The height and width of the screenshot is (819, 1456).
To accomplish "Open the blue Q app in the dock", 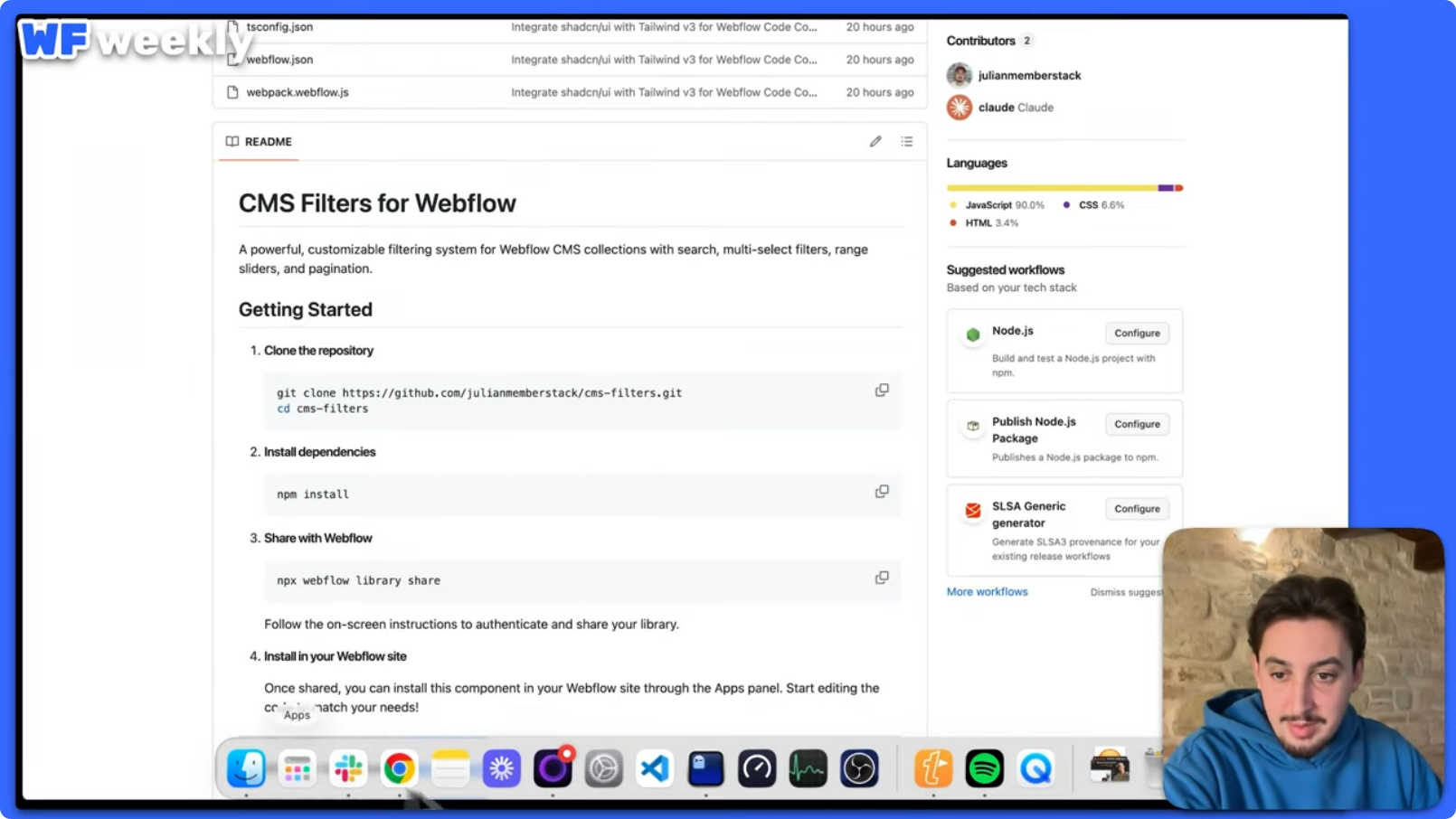I will pos(1035,768).
